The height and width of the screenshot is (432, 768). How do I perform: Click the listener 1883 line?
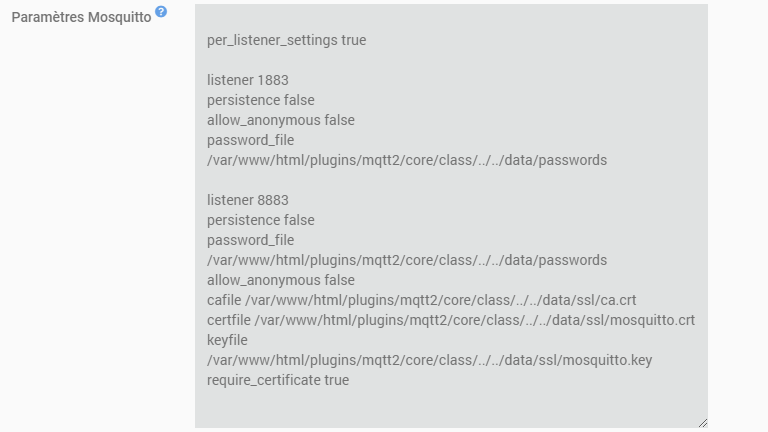pyautogui.click(x=248, y=80)
